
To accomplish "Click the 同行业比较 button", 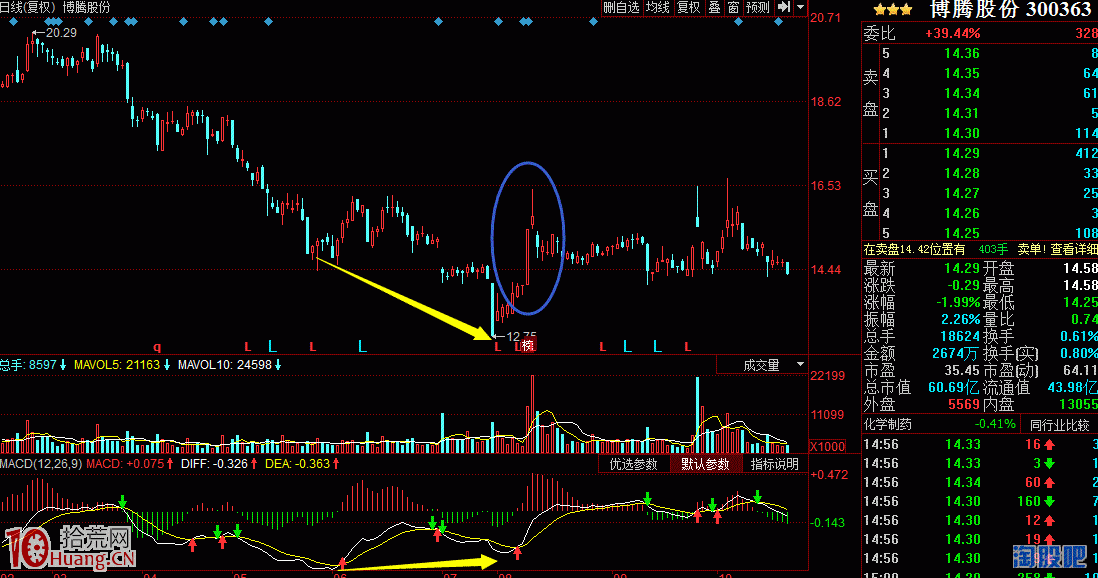I will (x=1059, y=425).
